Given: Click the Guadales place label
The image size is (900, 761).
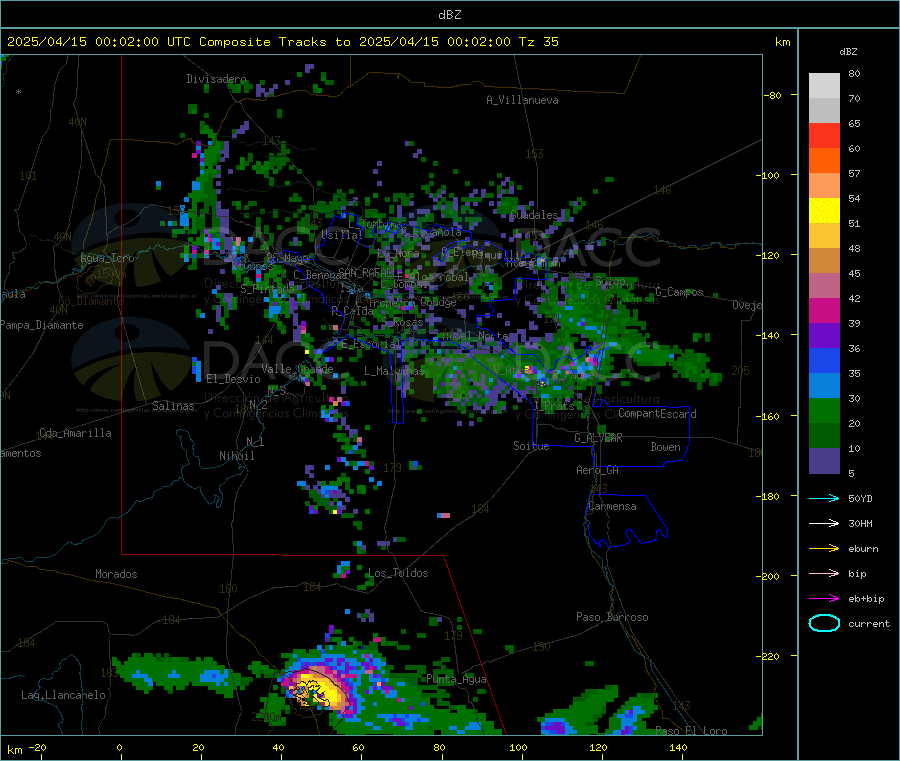Looking at the screenshot, I should tap(534, 215).
